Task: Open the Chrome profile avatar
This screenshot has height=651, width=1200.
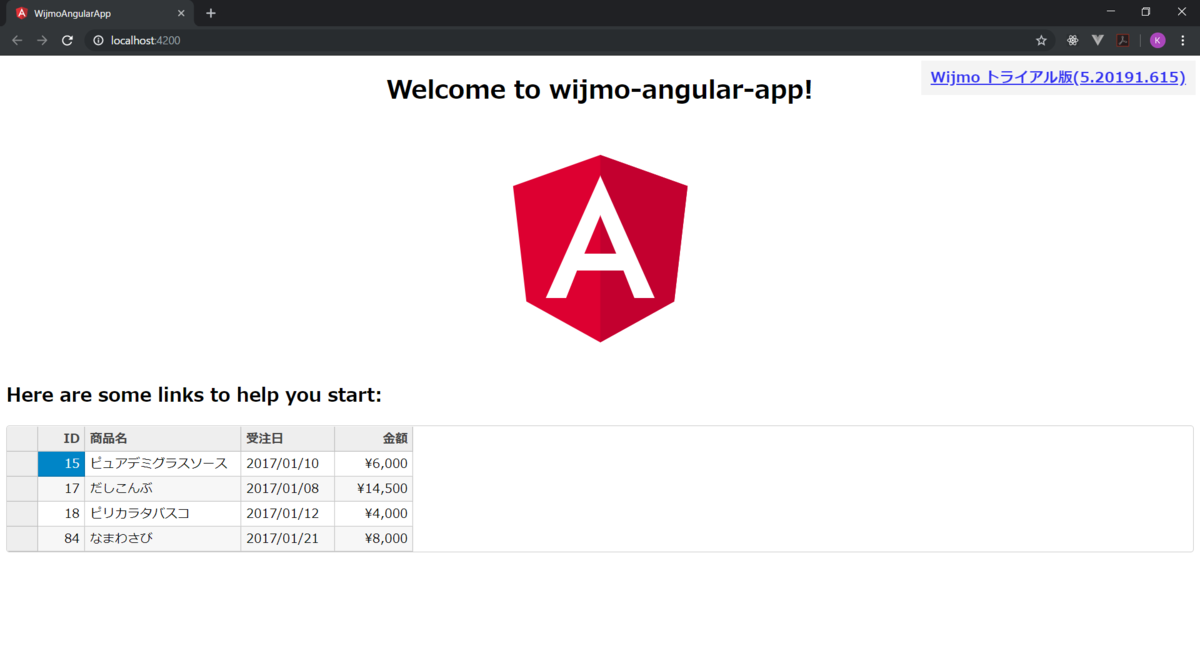Action: 1158,40
